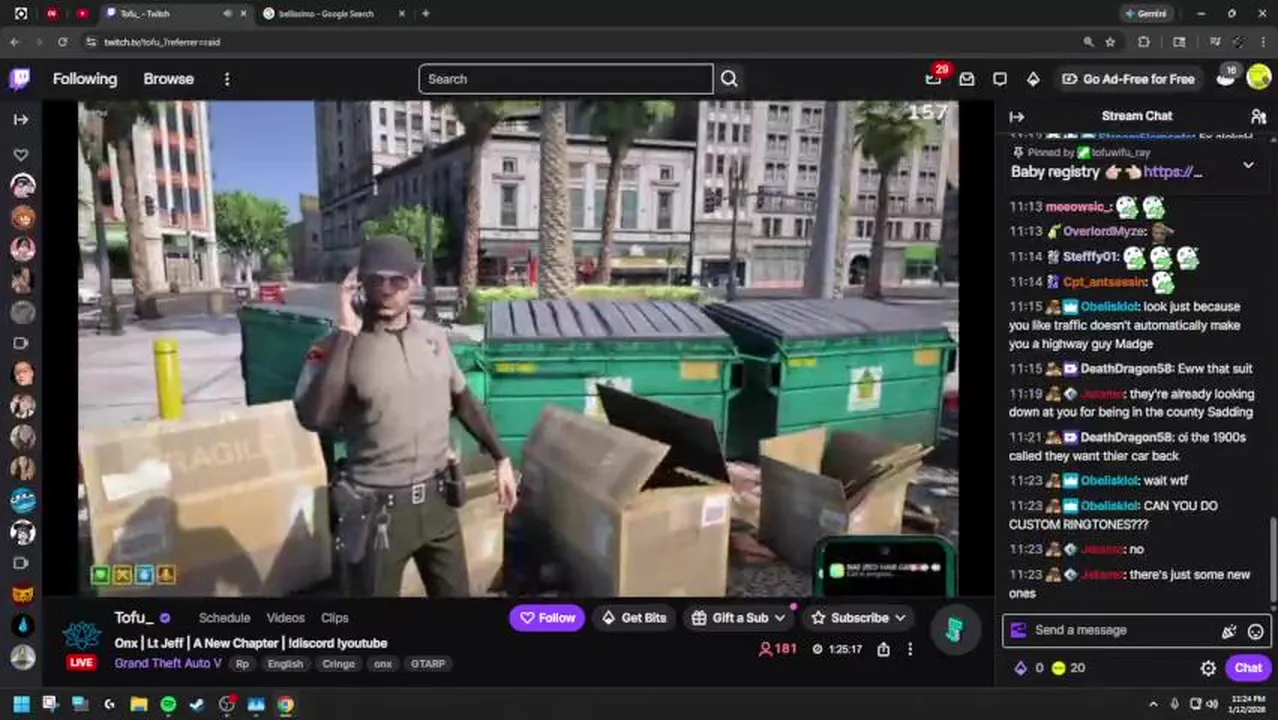
Task: Focus the Twitch Search field
Action: [566, 79]
